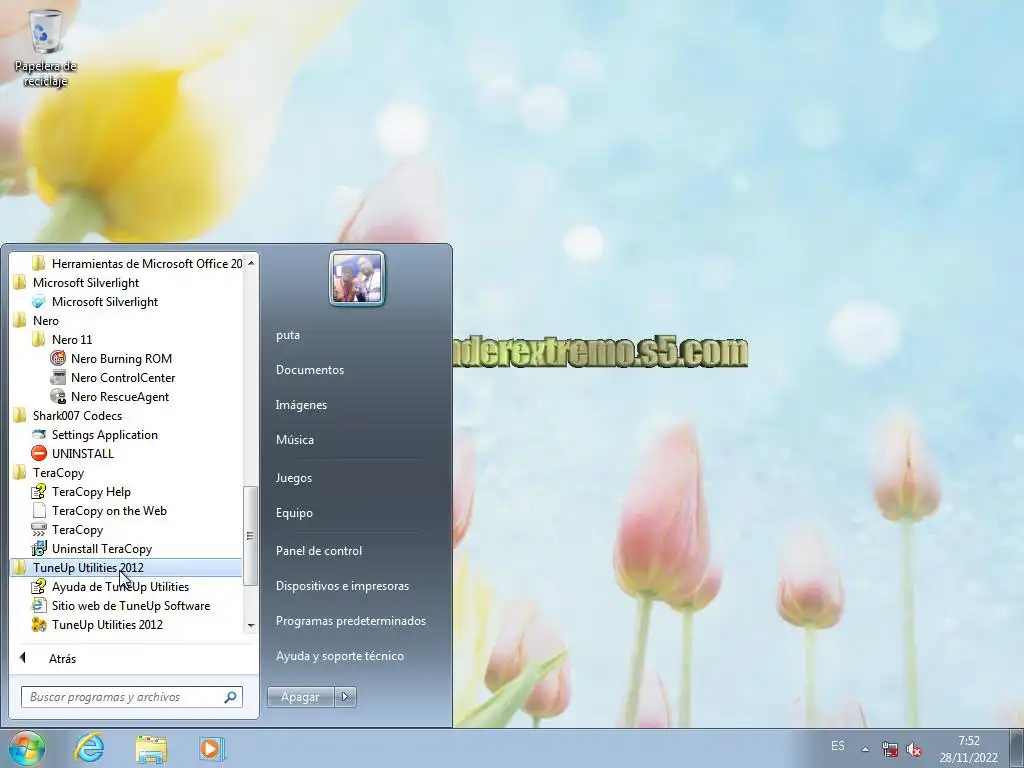The image size is (1024, 768).
Task: Collapse Herramientas de Microsoft Office folder
Action: [136, 264]
